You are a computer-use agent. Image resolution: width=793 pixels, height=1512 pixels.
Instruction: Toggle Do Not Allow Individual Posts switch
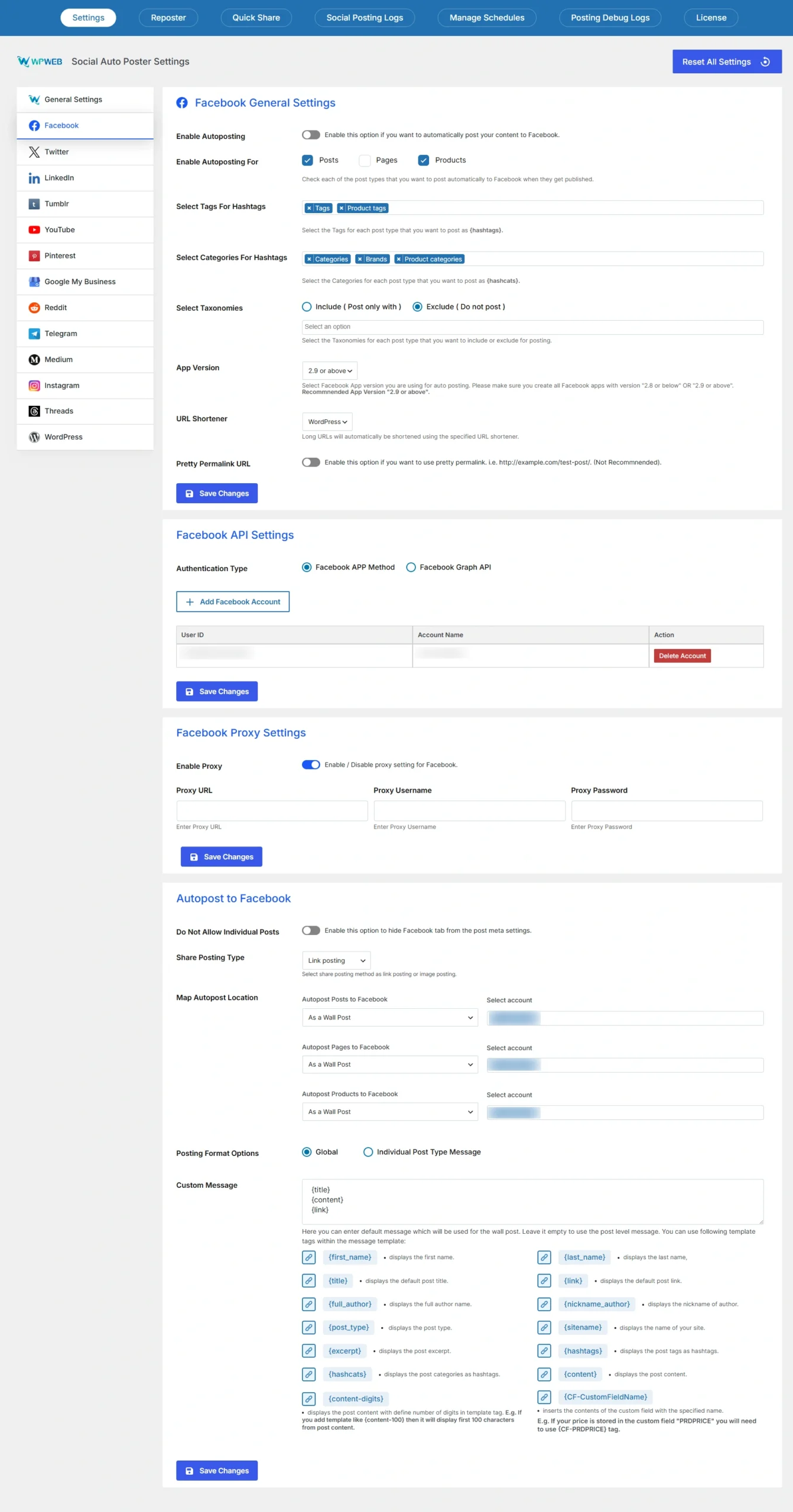tap(311, 931)
